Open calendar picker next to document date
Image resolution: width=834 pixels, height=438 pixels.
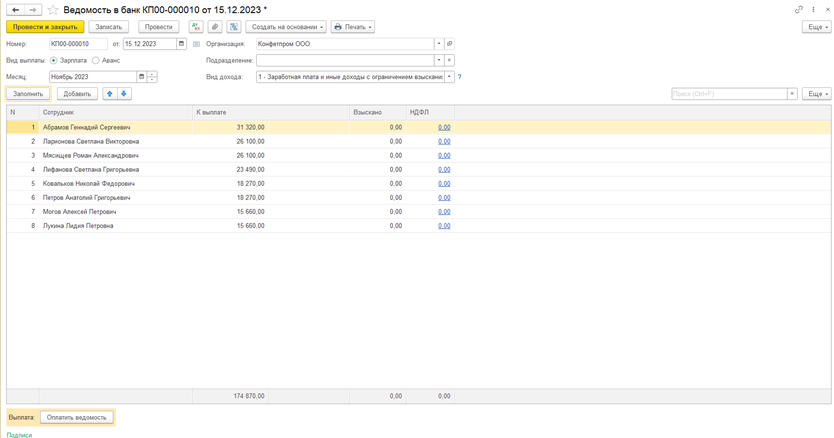[x=181, y=44]
